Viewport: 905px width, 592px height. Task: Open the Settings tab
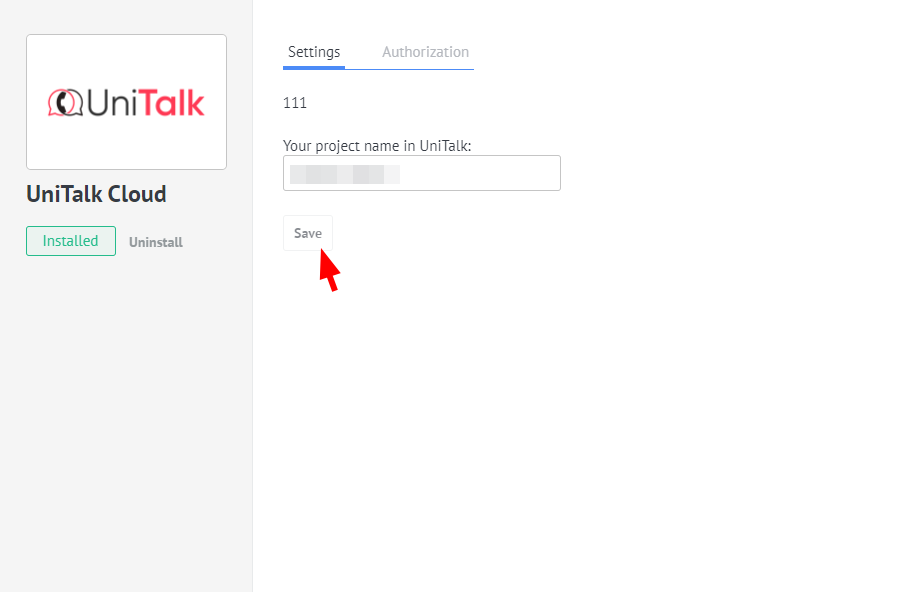314,52
